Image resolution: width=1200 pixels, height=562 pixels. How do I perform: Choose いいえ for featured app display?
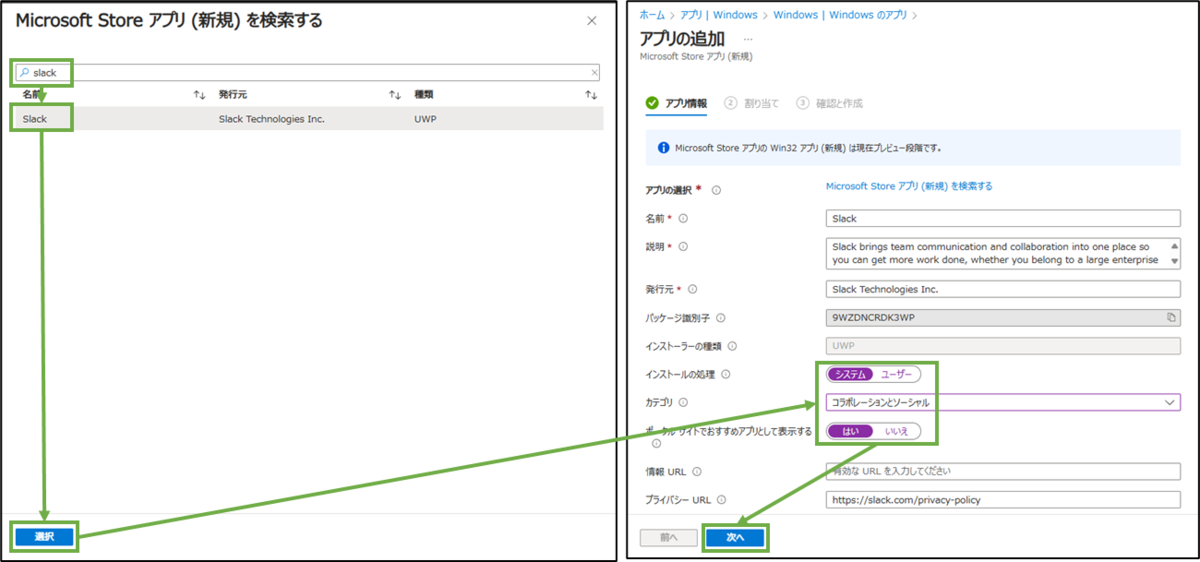click(897, 431)
